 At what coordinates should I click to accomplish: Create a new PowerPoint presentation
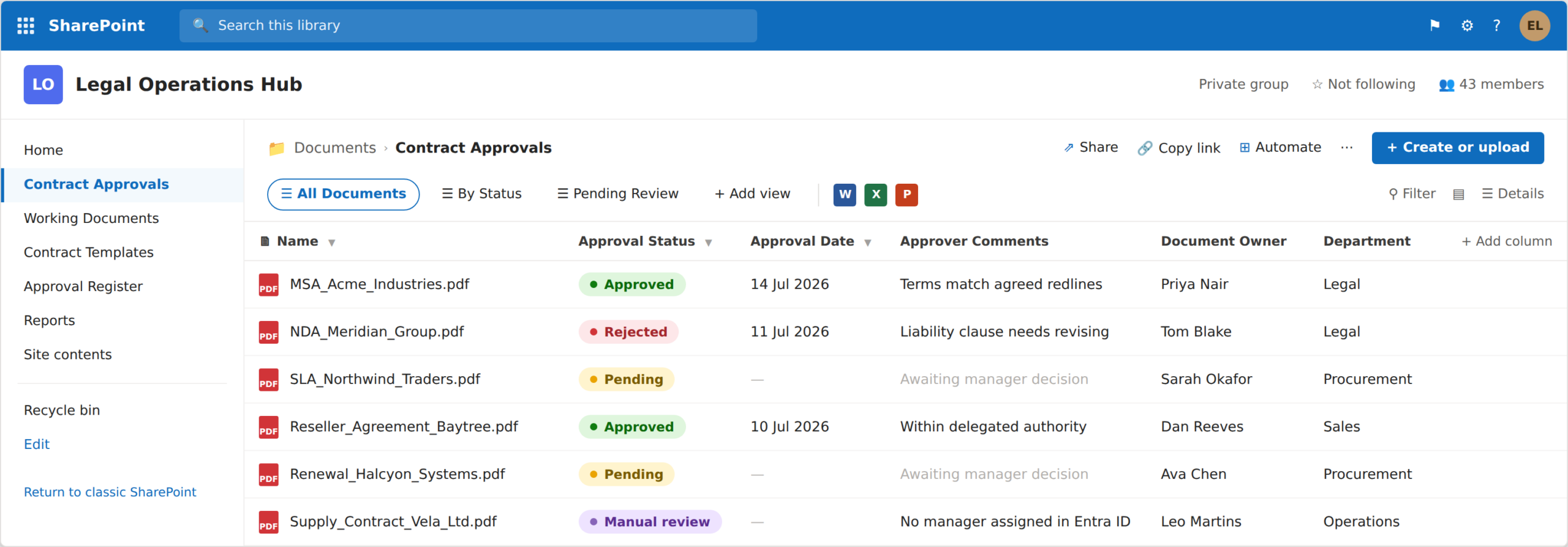coord(907,195)
